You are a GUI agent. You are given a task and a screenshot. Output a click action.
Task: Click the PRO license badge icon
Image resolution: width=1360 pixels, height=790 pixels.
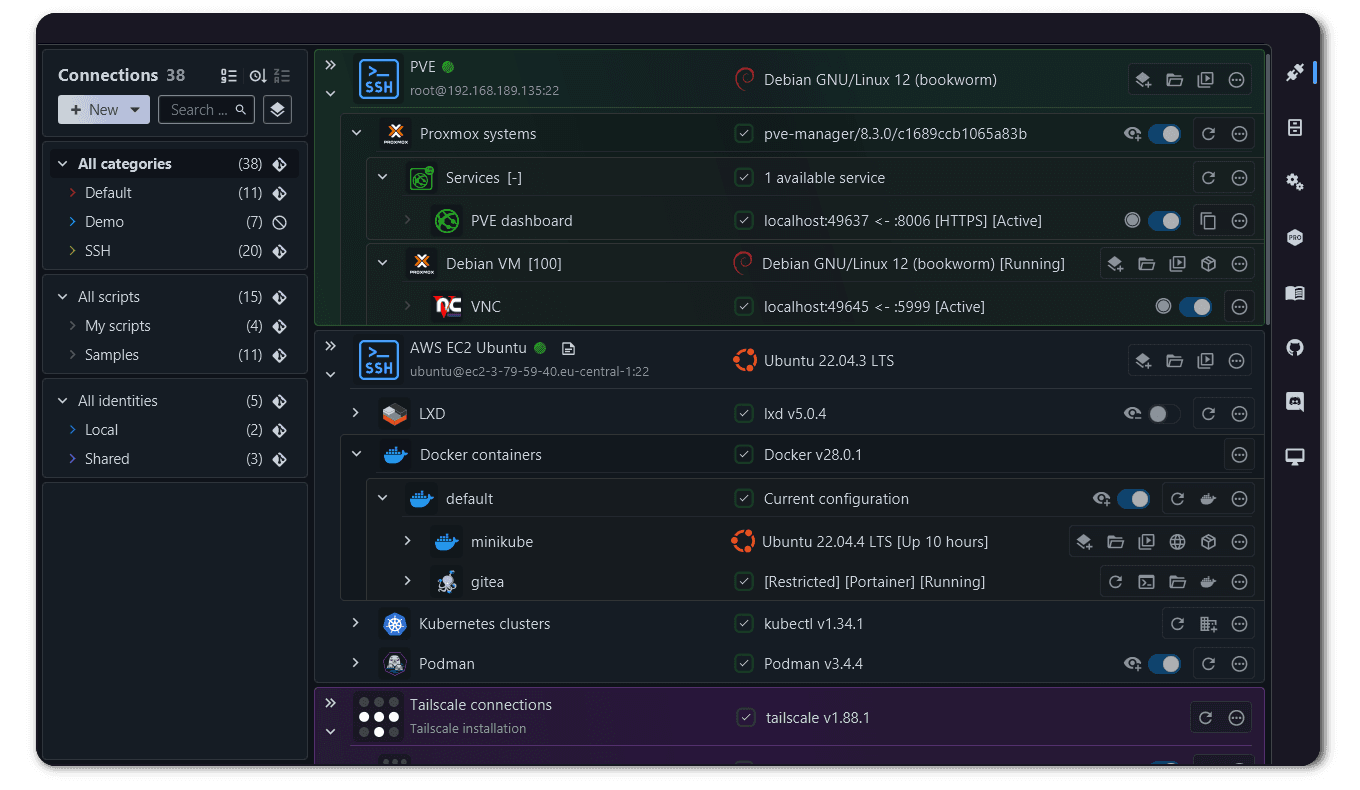click(x=1295, y=238)
